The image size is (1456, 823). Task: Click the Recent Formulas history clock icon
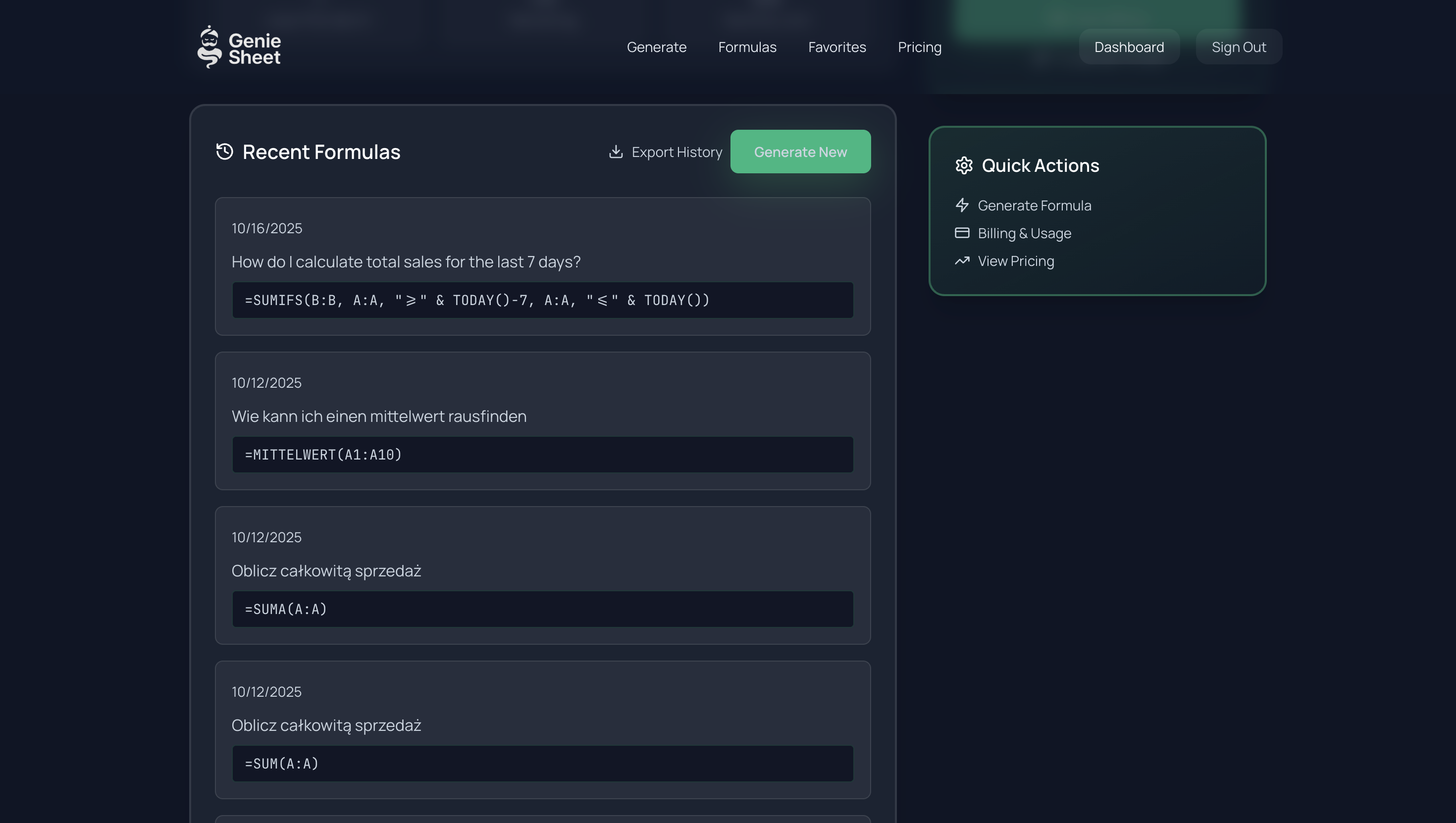click(224, 152)
